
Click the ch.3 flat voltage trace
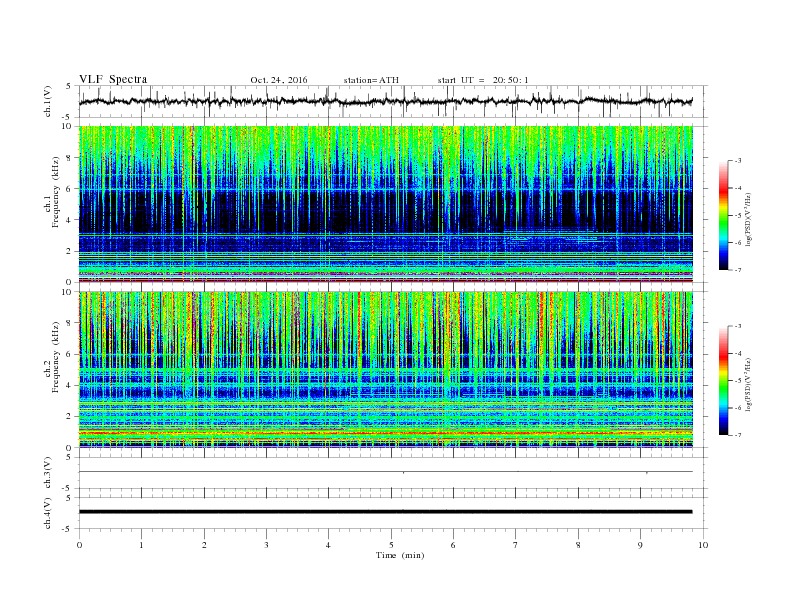[x=385, y=472]
